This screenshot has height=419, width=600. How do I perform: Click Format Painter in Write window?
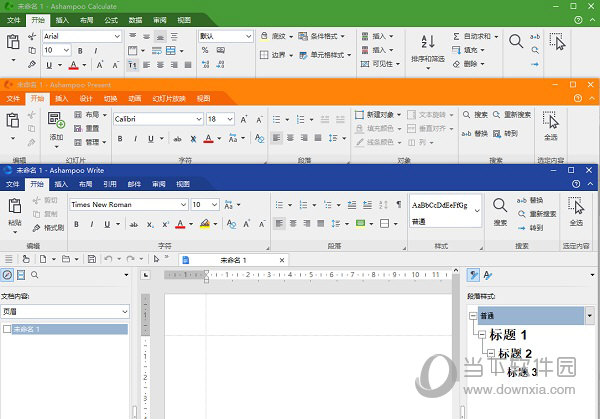48,228
